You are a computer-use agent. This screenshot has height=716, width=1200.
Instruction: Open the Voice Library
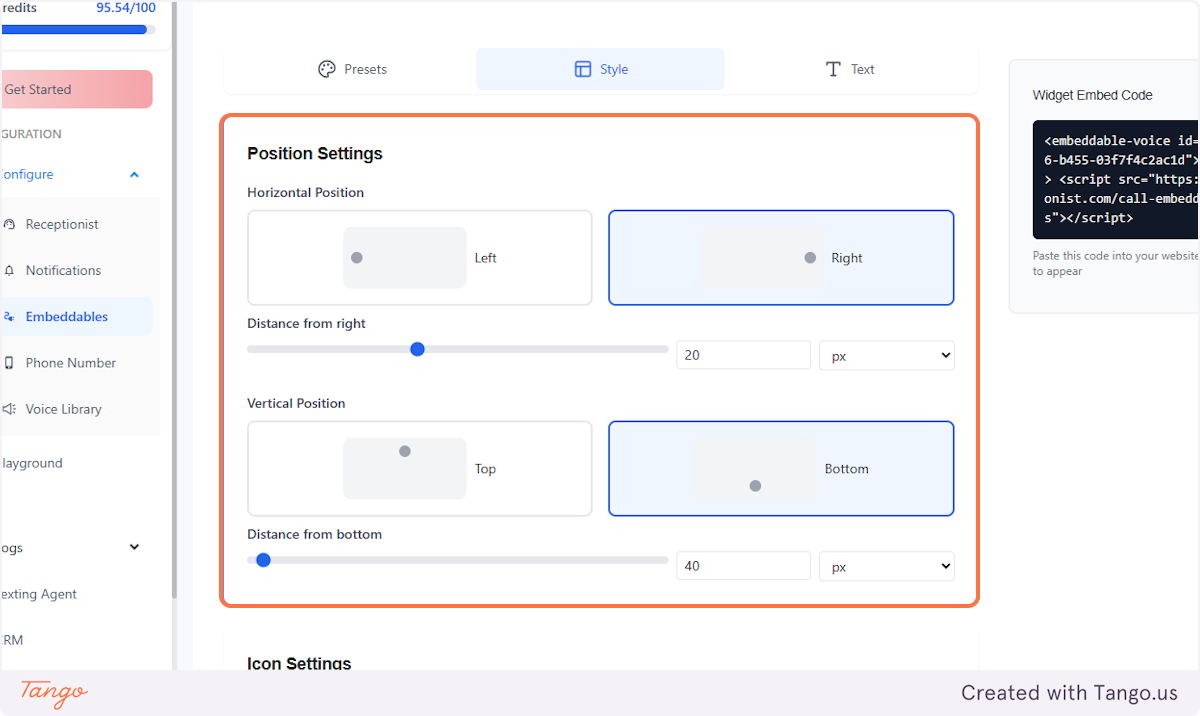(9, 408)
